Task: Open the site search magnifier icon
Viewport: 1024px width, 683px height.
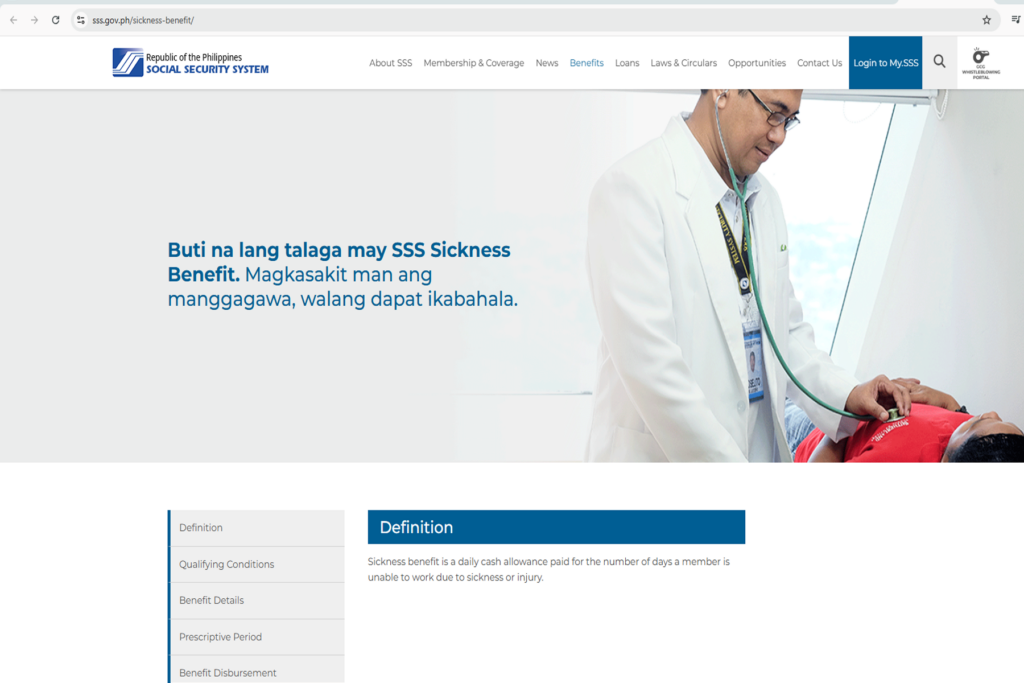Action: [939, 62]
